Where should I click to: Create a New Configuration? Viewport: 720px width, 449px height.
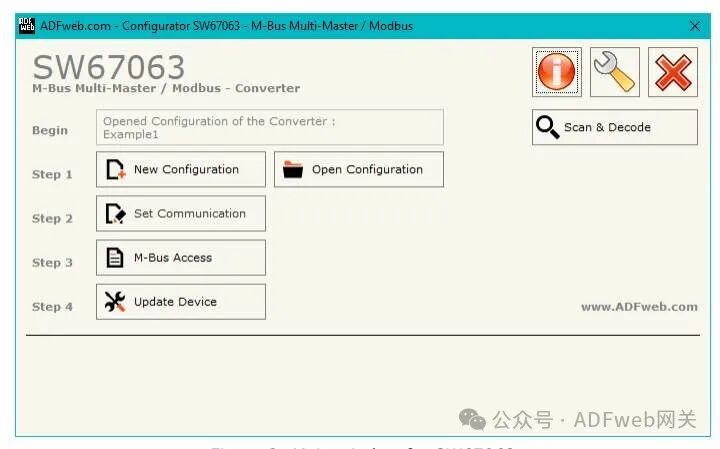coord(181,170)
